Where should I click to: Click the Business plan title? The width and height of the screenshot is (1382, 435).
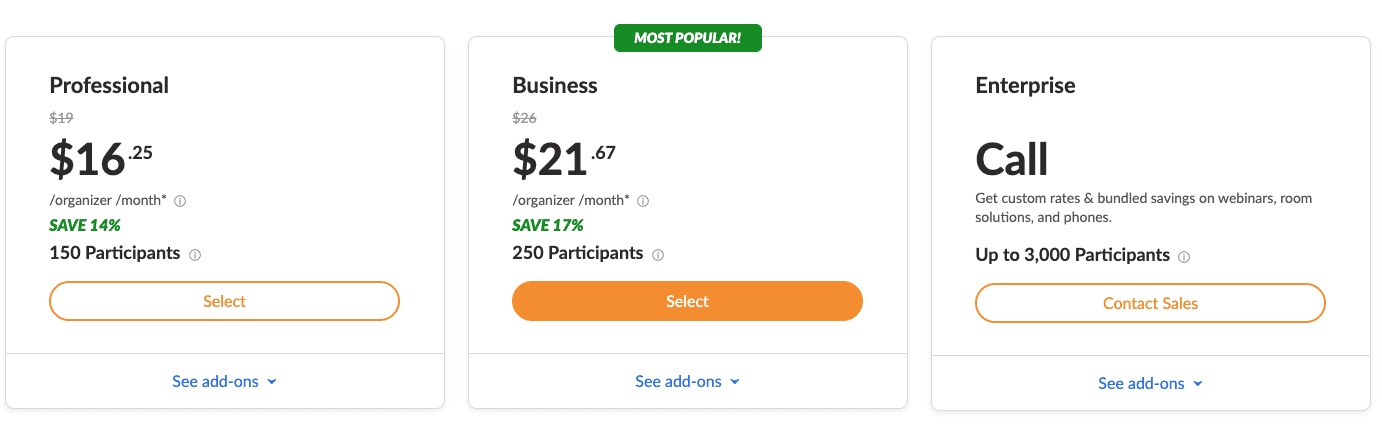(555, 85)
